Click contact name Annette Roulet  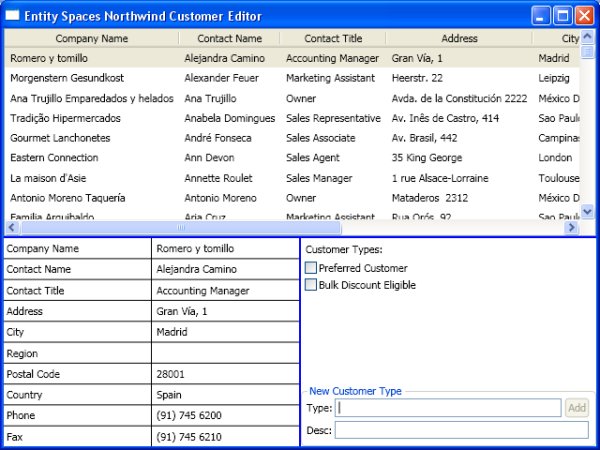(218, 178)
